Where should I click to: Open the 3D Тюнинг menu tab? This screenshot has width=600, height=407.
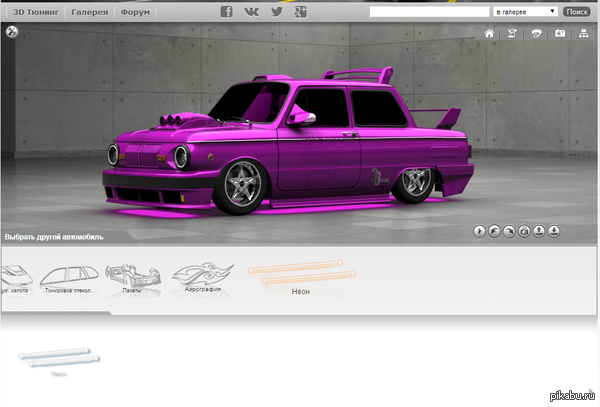(33, 12)
